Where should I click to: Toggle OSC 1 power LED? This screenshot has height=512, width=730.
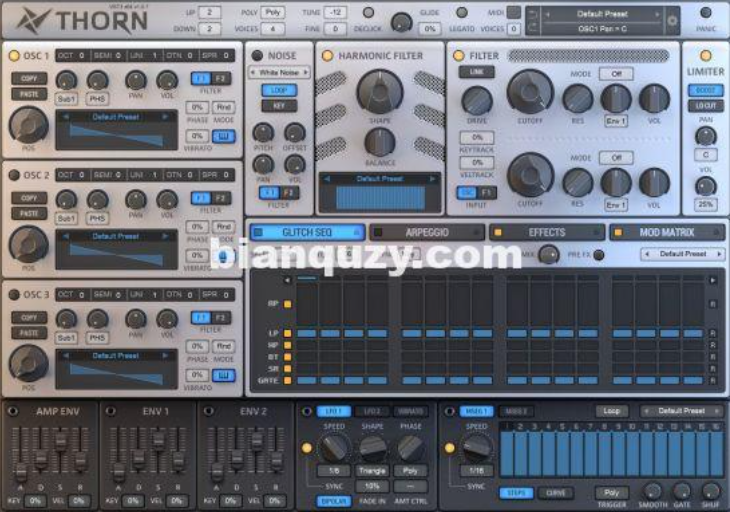point(14,56)
